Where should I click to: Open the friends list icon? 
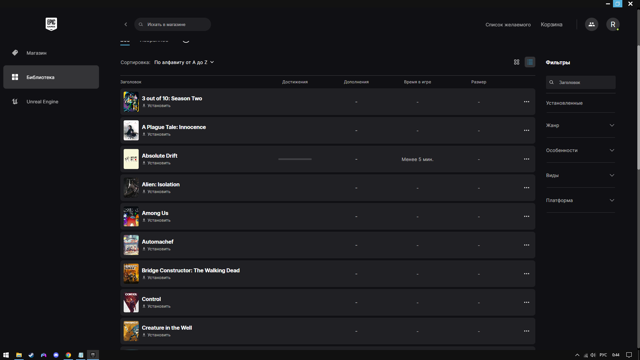click(x=591, y=24)
